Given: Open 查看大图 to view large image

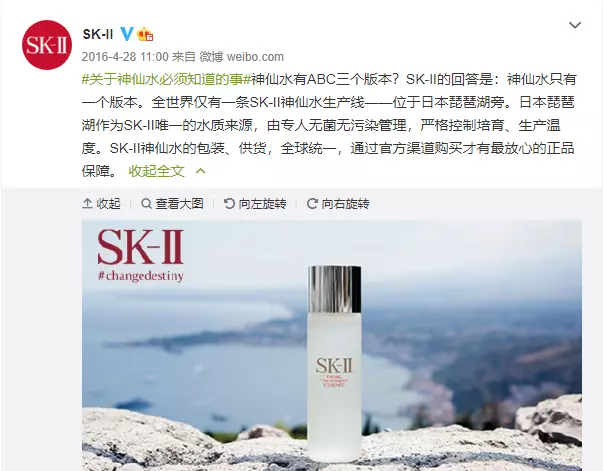Looking at the screenshot, I should 179,203.
